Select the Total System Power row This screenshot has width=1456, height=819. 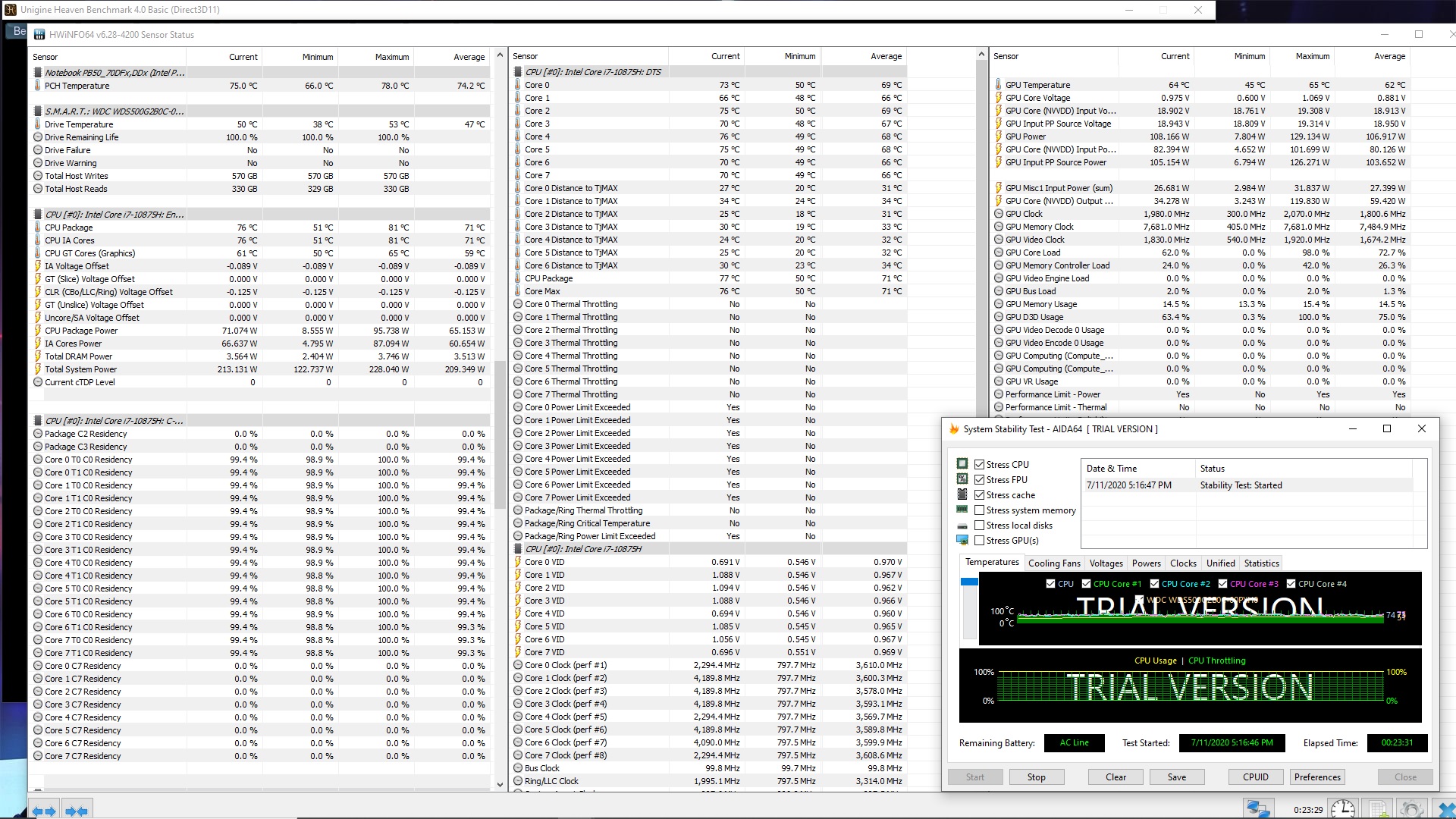pos(261,369)
